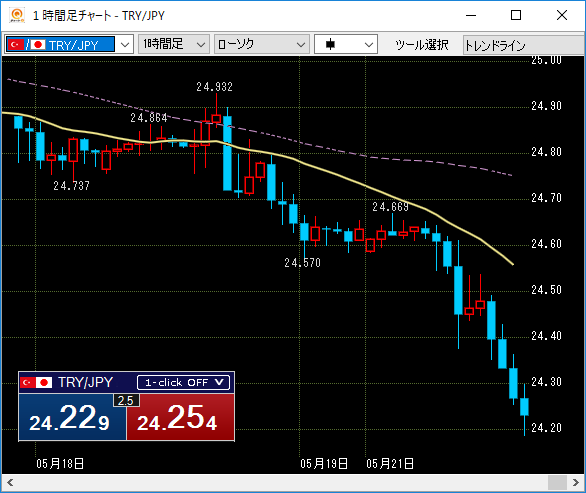Close the TRY/JPY chart window
The width and height of the screenshot is (586, 493).
point(562,15)
